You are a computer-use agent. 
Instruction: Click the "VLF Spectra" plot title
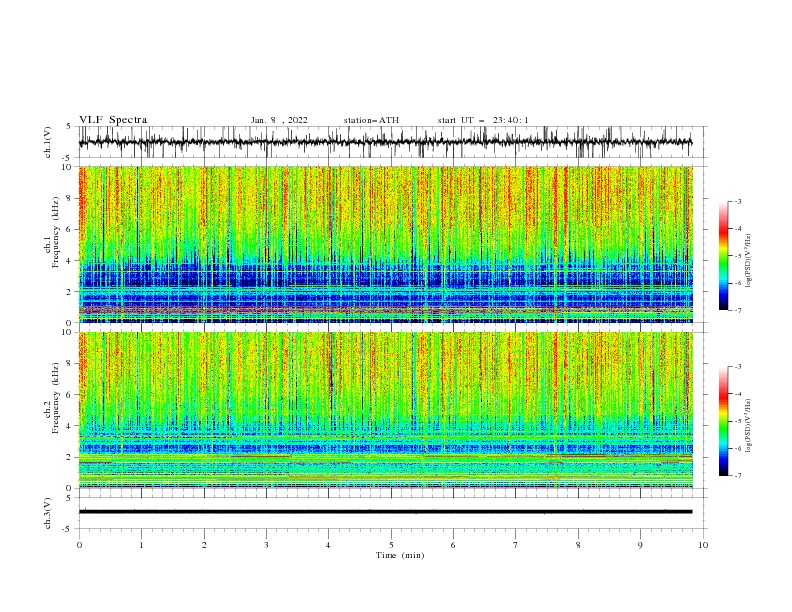coord(113,120)
